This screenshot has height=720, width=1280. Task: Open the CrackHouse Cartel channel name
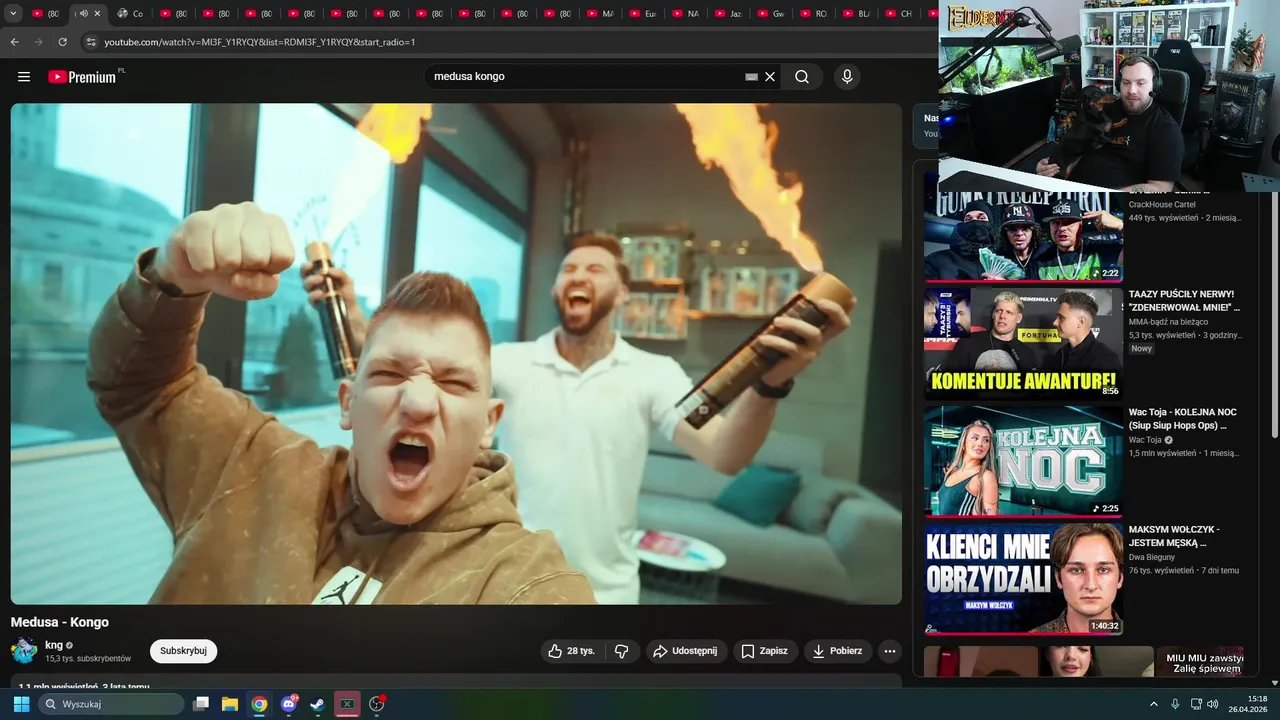click(1162, 205)
